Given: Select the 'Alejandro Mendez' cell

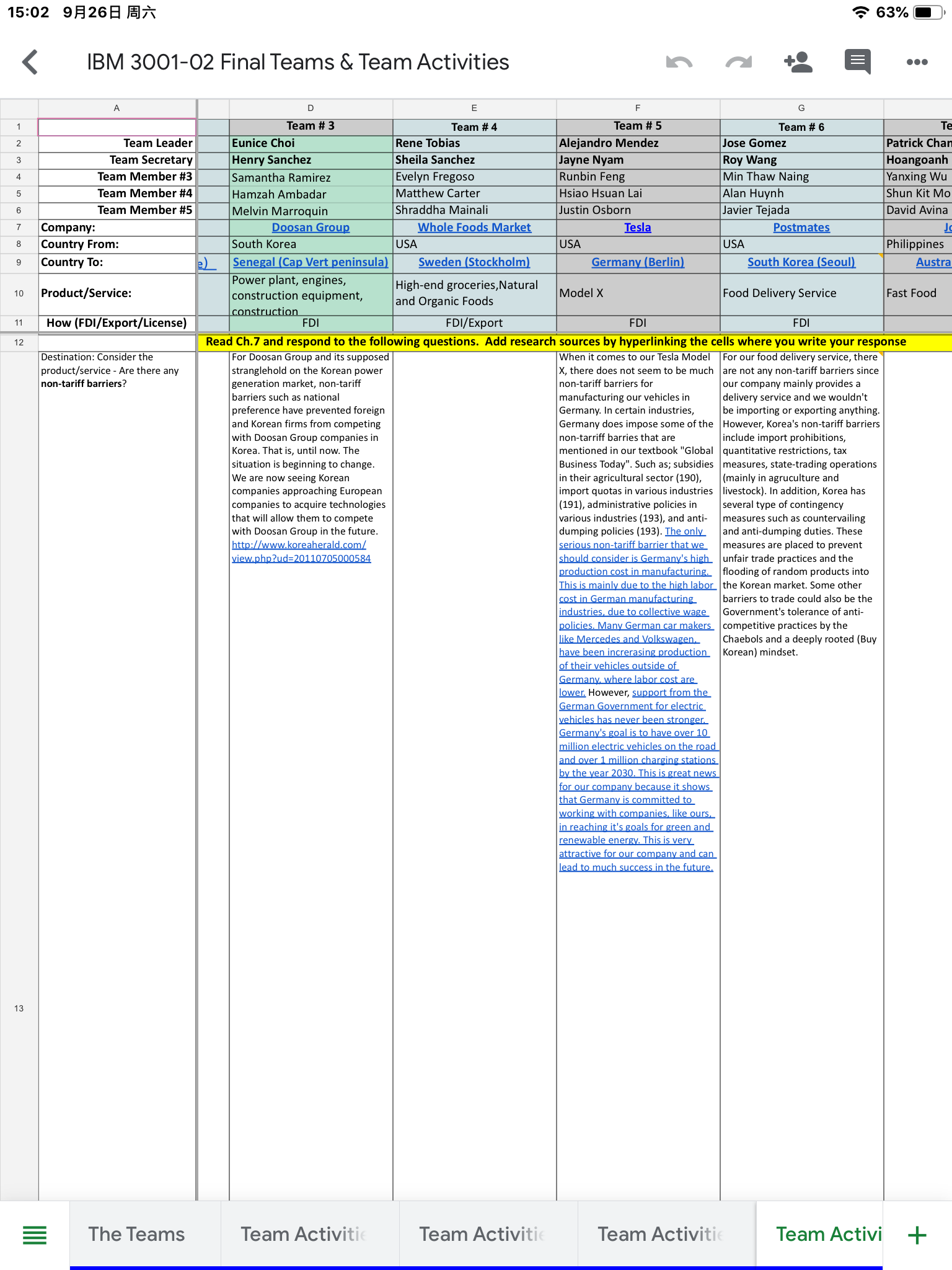Looking at the screenshot, I should tap(638, 143).
